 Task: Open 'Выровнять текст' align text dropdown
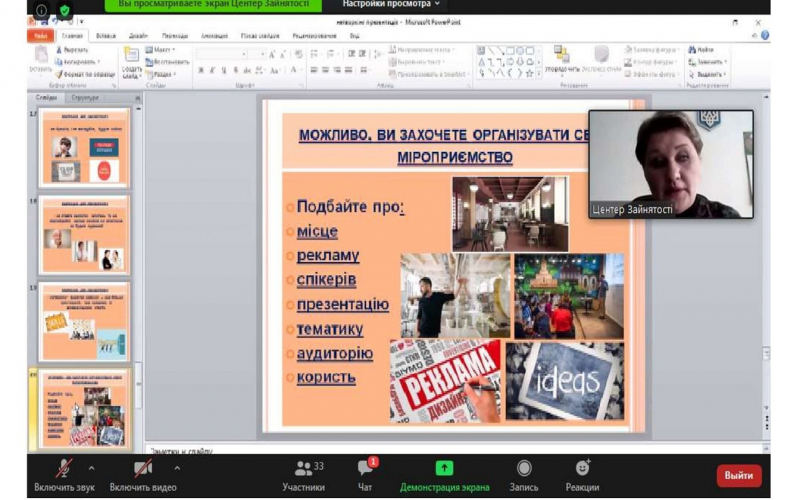pos(417,62)
